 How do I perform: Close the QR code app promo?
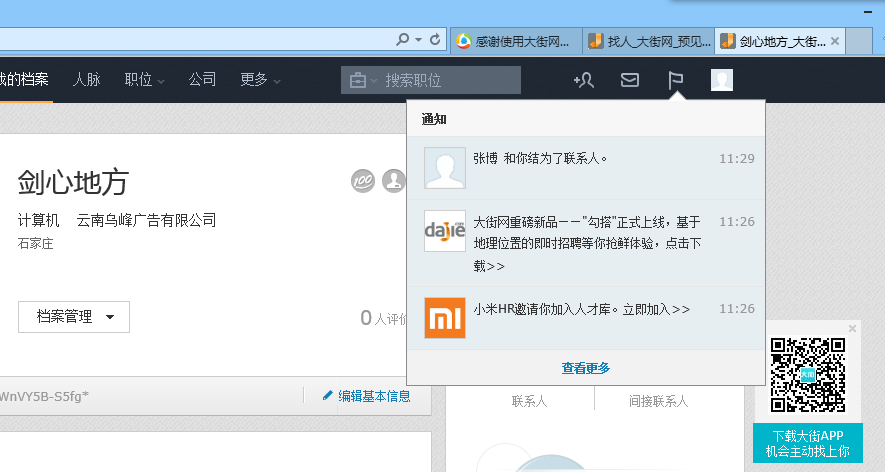tap(852, 329)
